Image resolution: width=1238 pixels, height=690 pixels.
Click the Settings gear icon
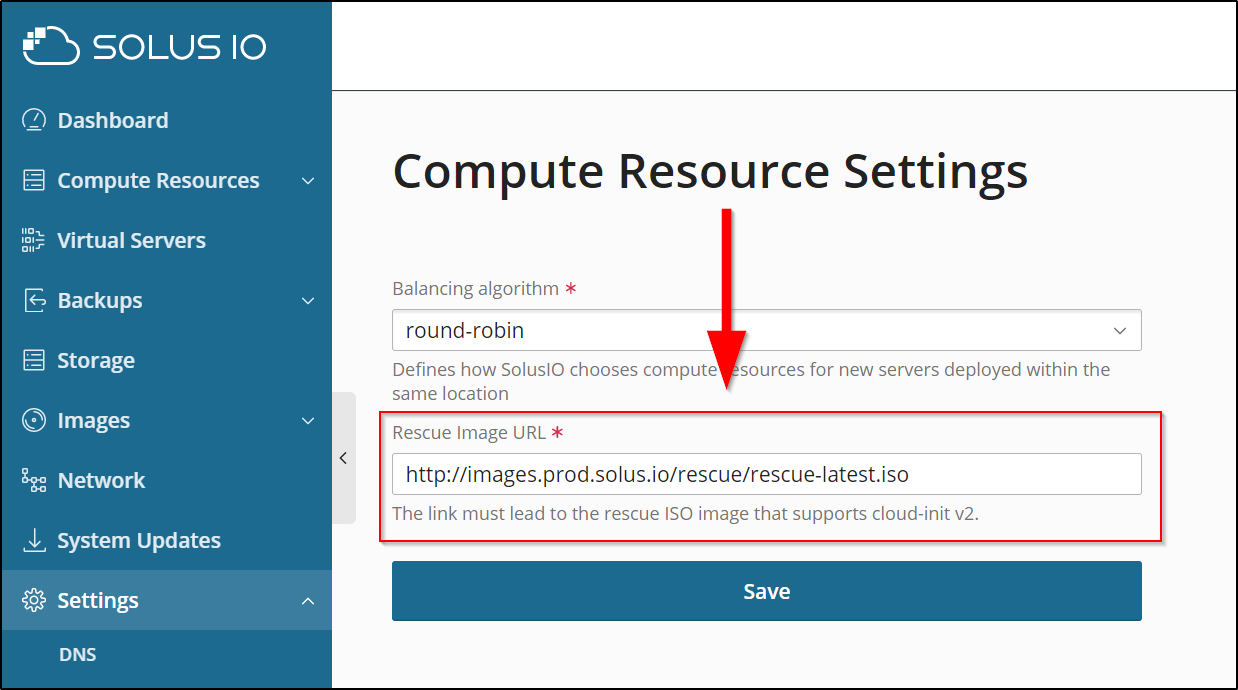click(x=34, y=600)
